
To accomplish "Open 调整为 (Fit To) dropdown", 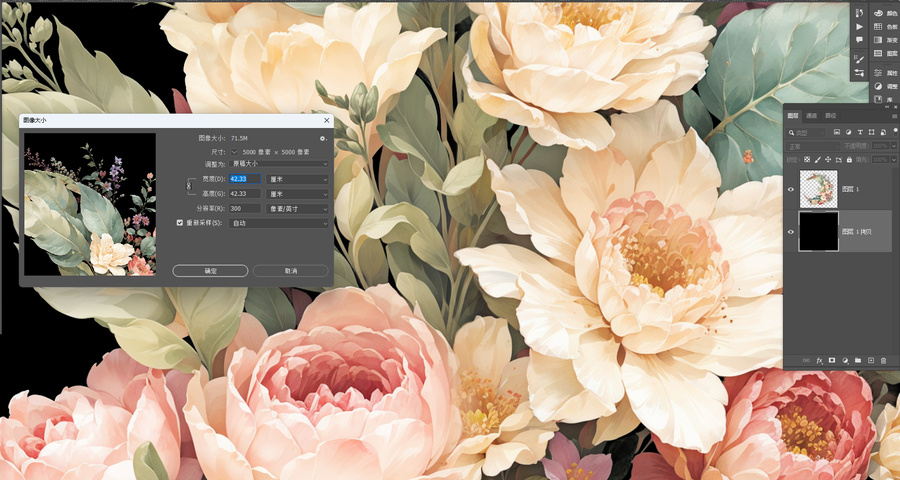I will pos(278,164).
